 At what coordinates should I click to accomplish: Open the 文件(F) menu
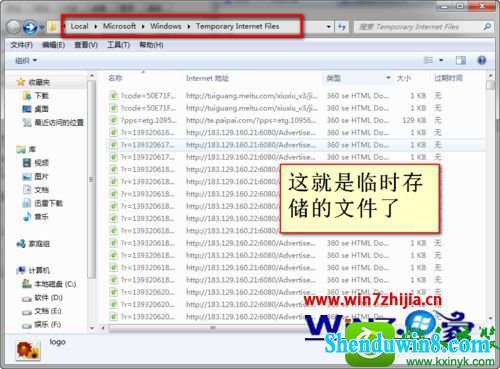(x=21, y=45)
